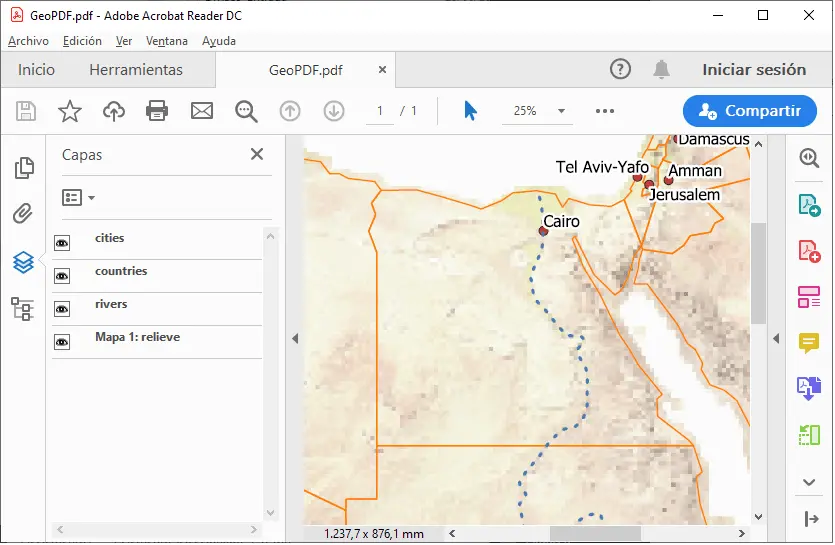Click Iniciar sesión

tap(754, 70)
